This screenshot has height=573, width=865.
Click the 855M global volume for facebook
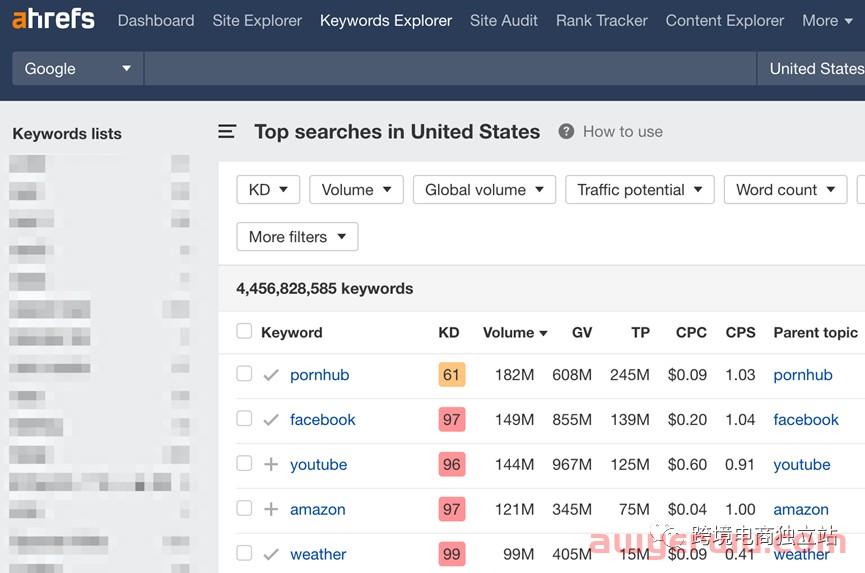pos(572,420)
